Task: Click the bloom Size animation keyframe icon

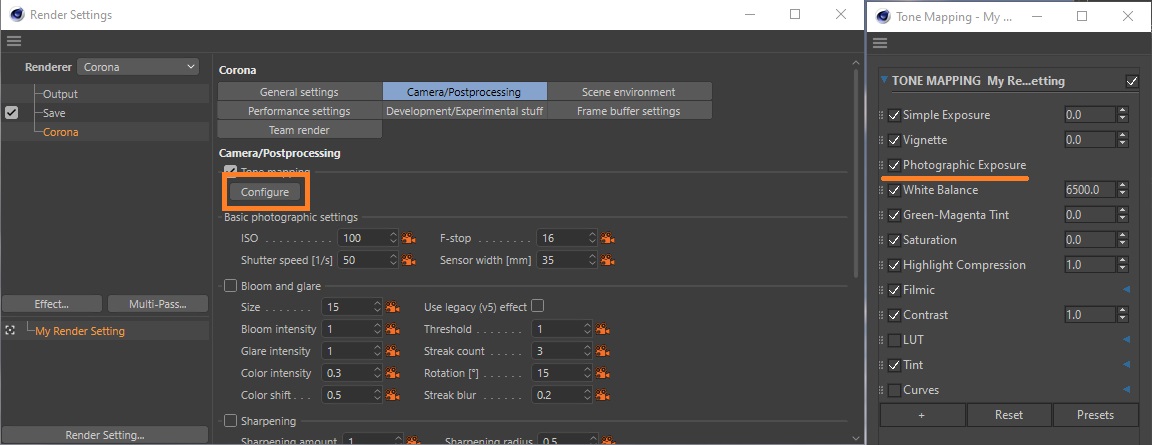Action: (x=393, y=307)
